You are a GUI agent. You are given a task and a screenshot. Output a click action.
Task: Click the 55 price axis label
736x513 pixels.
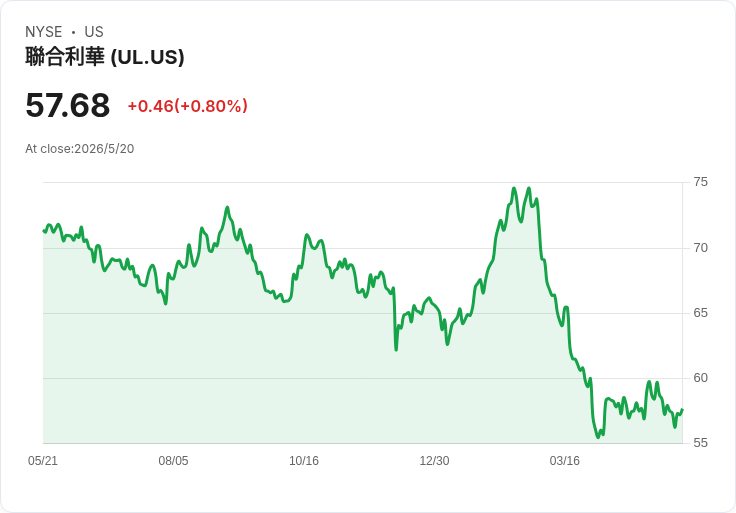coord(700,443)
